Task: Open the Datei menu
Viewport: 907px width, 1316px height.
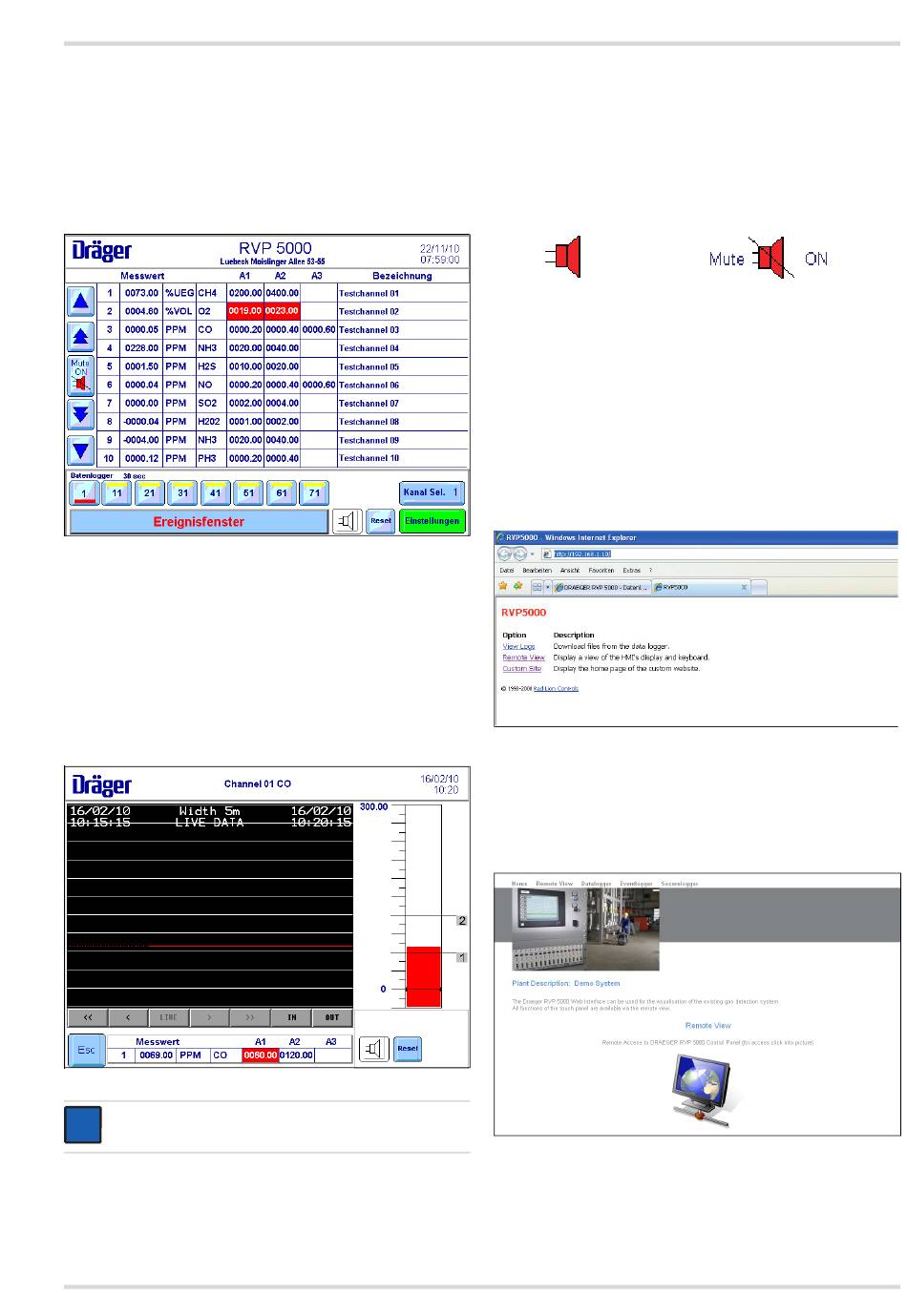Action: pos(506,571)
